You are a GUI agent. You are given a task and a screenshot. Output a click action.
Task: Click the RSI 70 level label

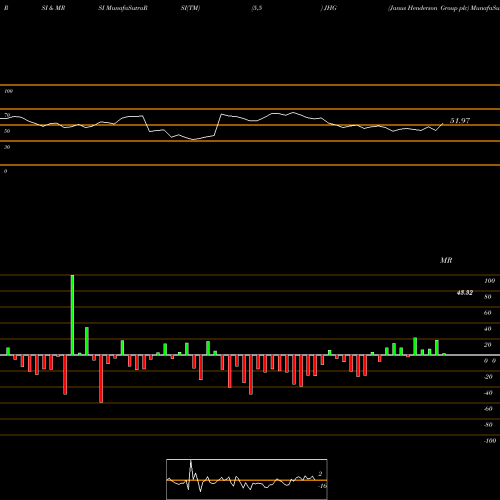(7, 115)
